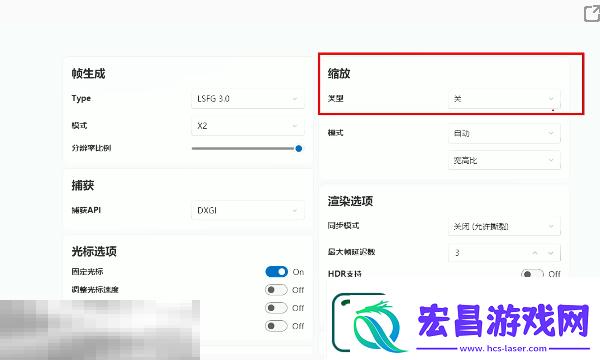Enable the 调整光标速度 toggle
The width and height of the screenshot is (600, 360).
276,290
